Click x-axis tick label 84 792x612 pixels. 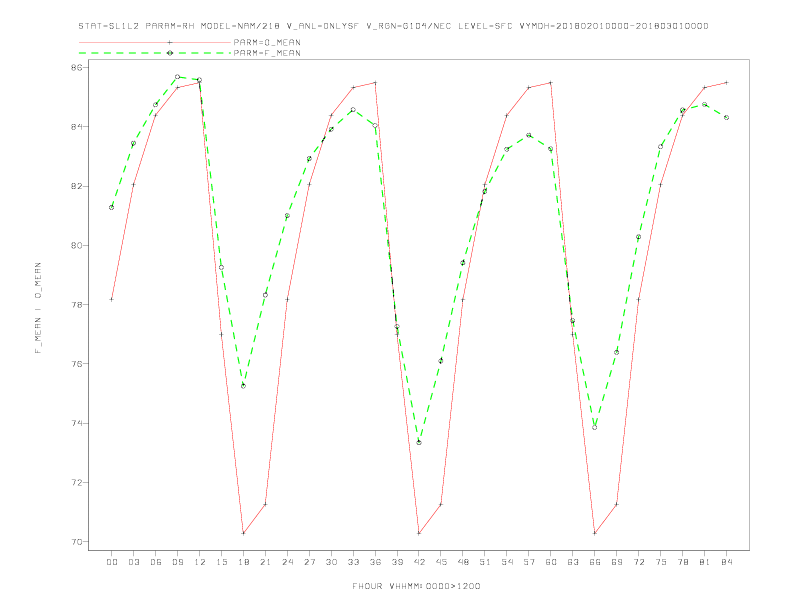point(727,562)
